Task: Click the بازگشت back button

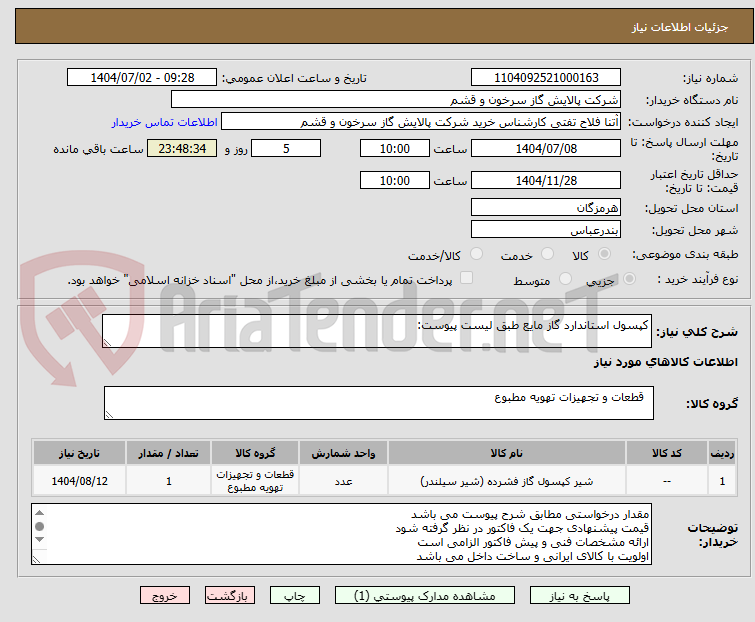Action: tap(229, 596)
